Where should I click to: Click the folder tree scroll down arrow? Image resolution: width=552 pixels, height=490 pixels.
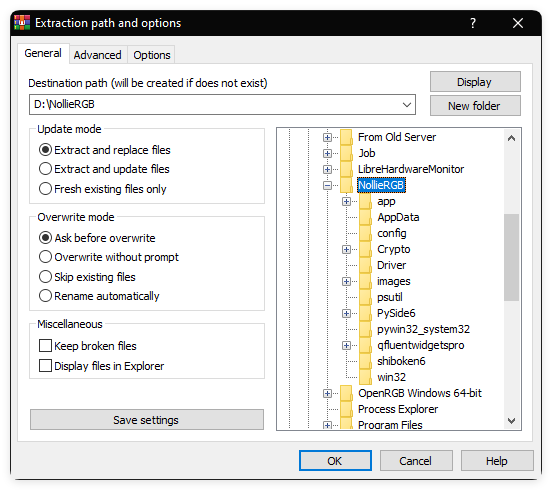click(511, 420)
